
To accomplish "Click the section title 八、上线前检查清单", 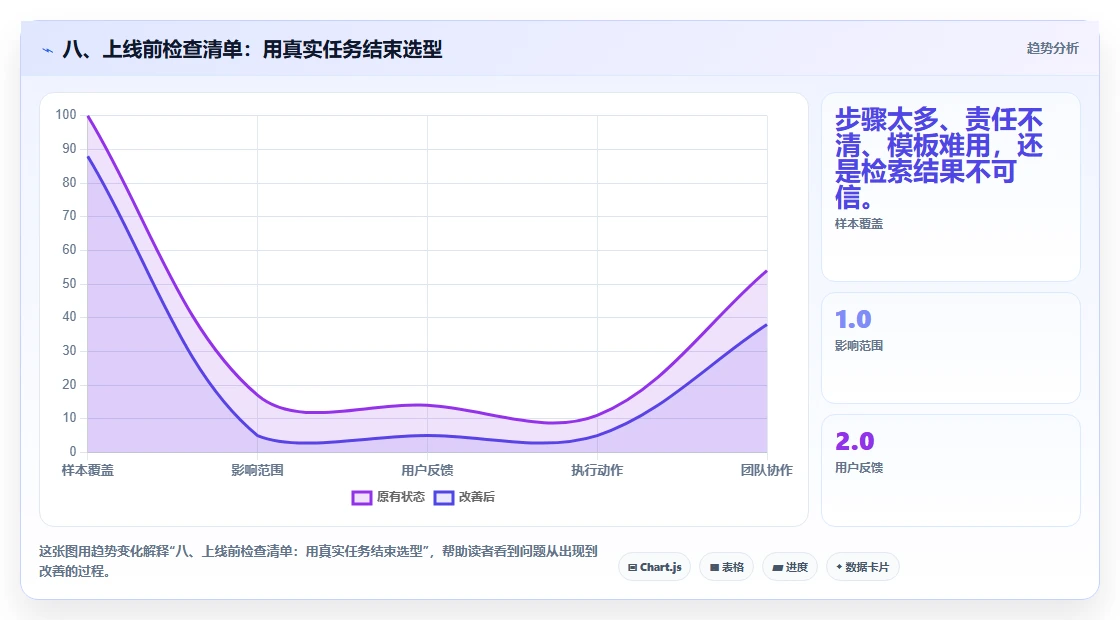I will point(252,49).
